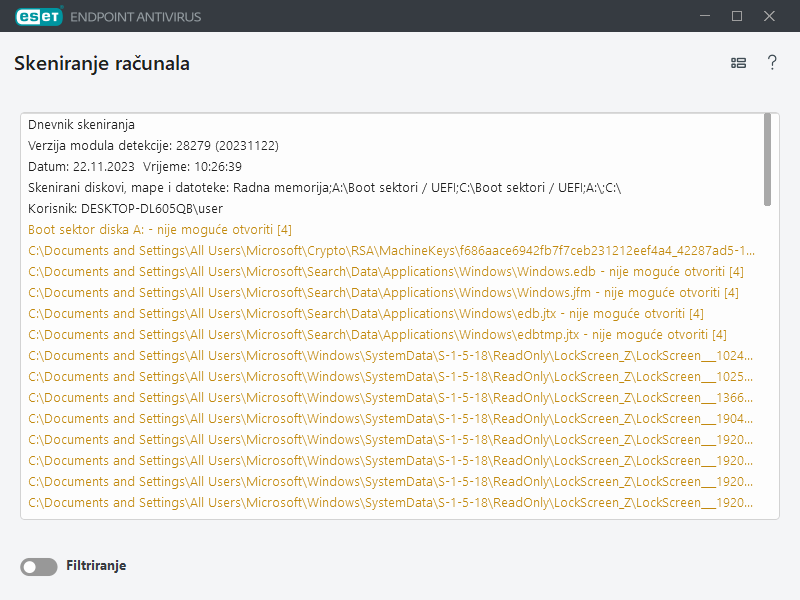
Task: Select the 'Boot sektor diska A:' log entry
Action: coord(160,230)
